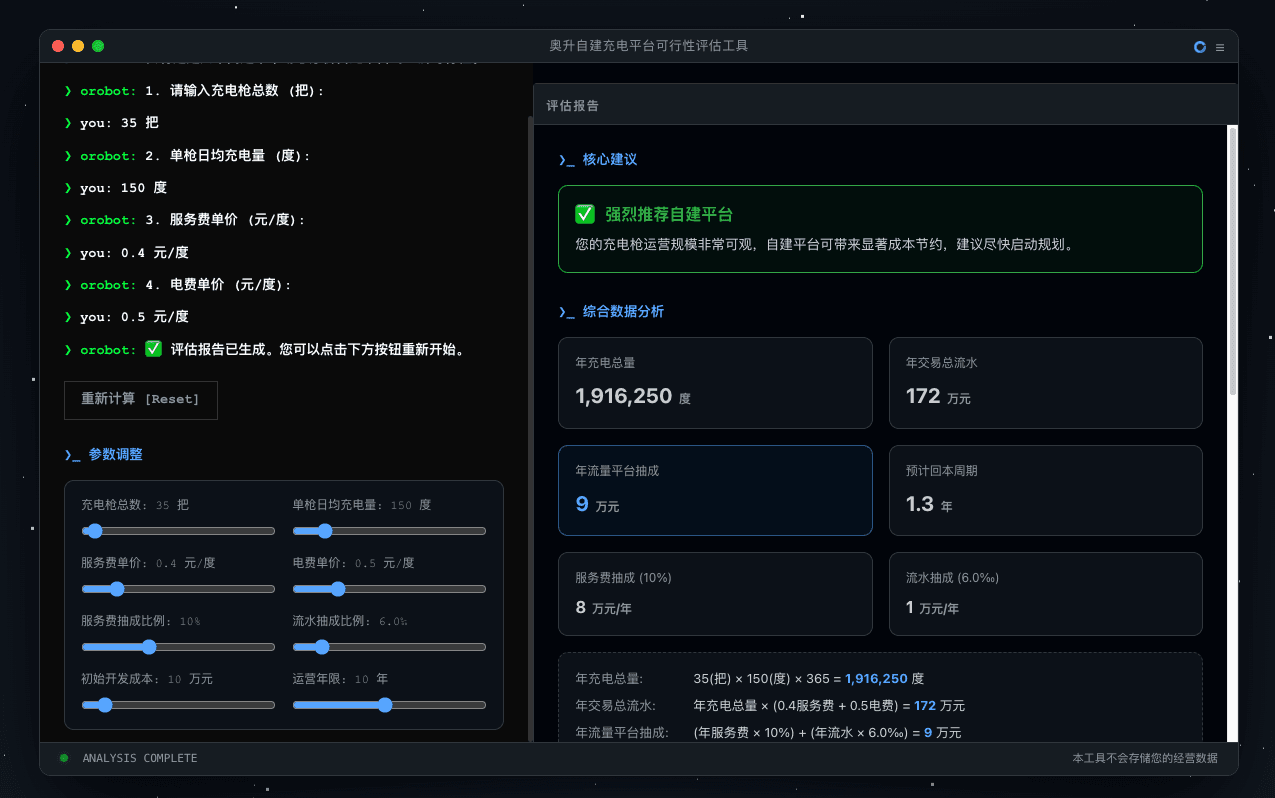Click the prompt arrow beside 参数调整
The height and width of the screenshot is (798, 1275).
pos(72,455)
